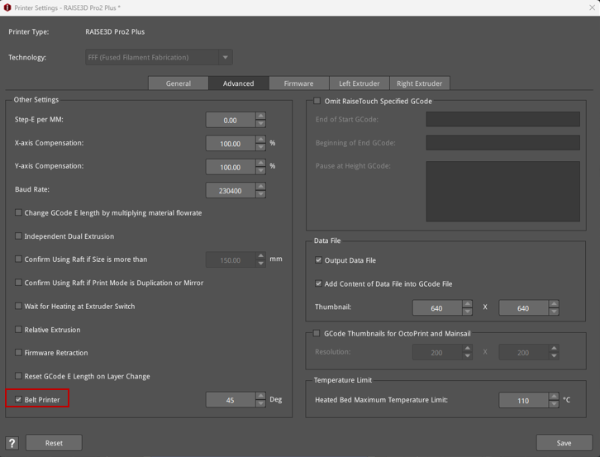Disable the Belt Printer checkbox
The height and width of the screenshot is (457, 600).
(x=19, y=398)
